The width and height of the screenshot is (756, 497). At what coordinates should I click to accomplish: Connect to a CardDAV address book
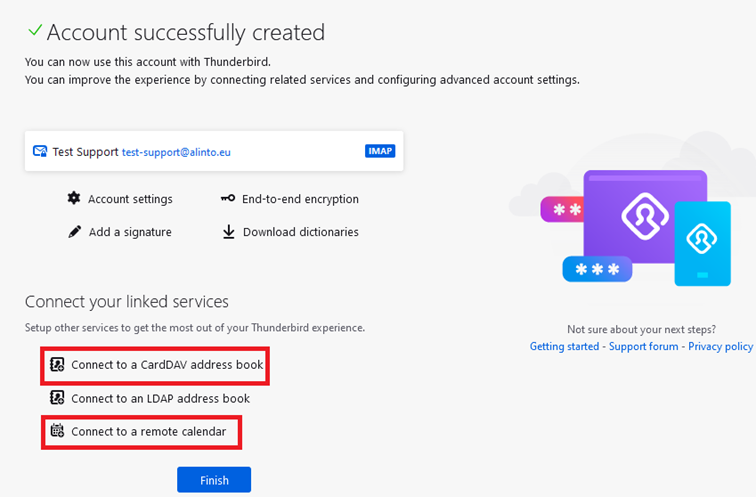[167, 365]
